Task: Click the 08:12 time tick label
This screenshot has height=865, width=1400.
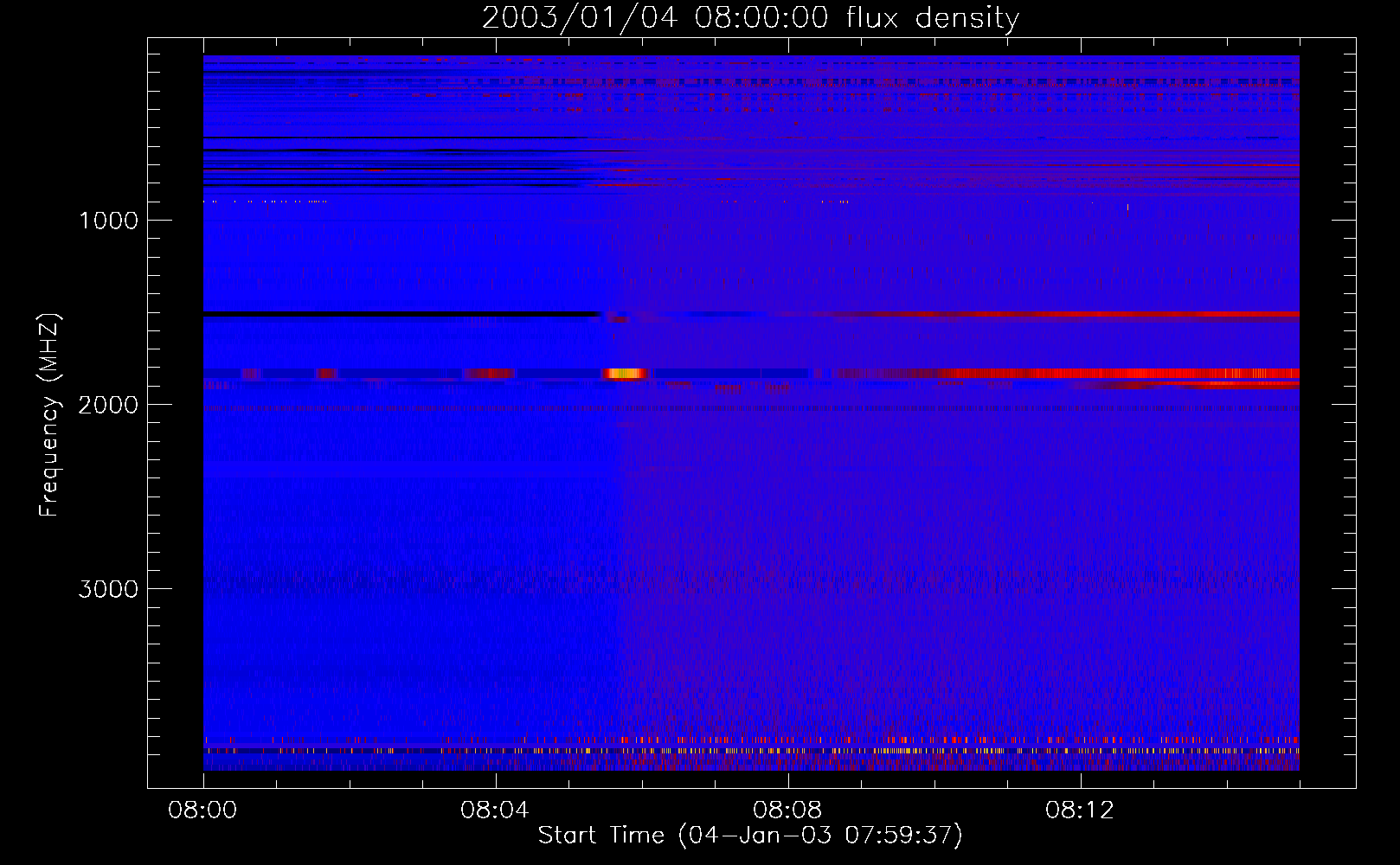Action: (1080, 811)
